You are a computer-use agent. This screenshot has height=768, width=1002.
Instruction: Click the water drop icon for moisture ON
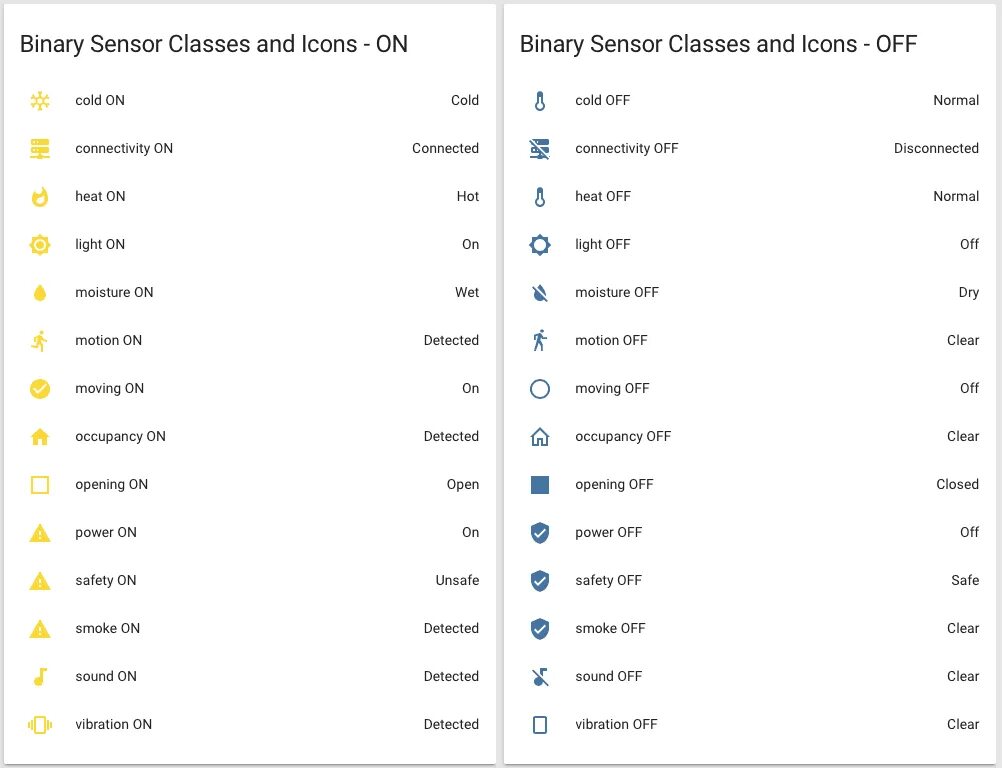(x=40, y=293)
